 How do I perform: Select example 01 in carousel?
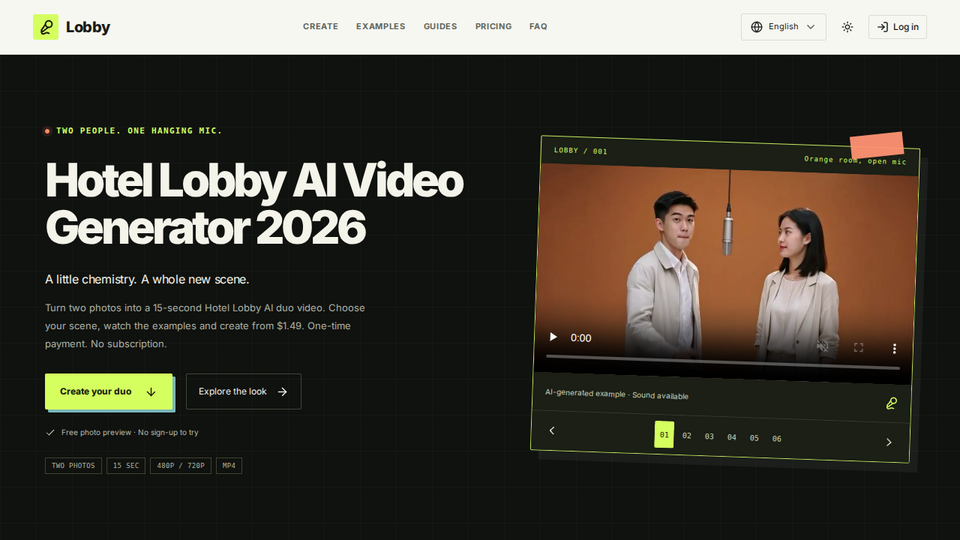point(664,435)
